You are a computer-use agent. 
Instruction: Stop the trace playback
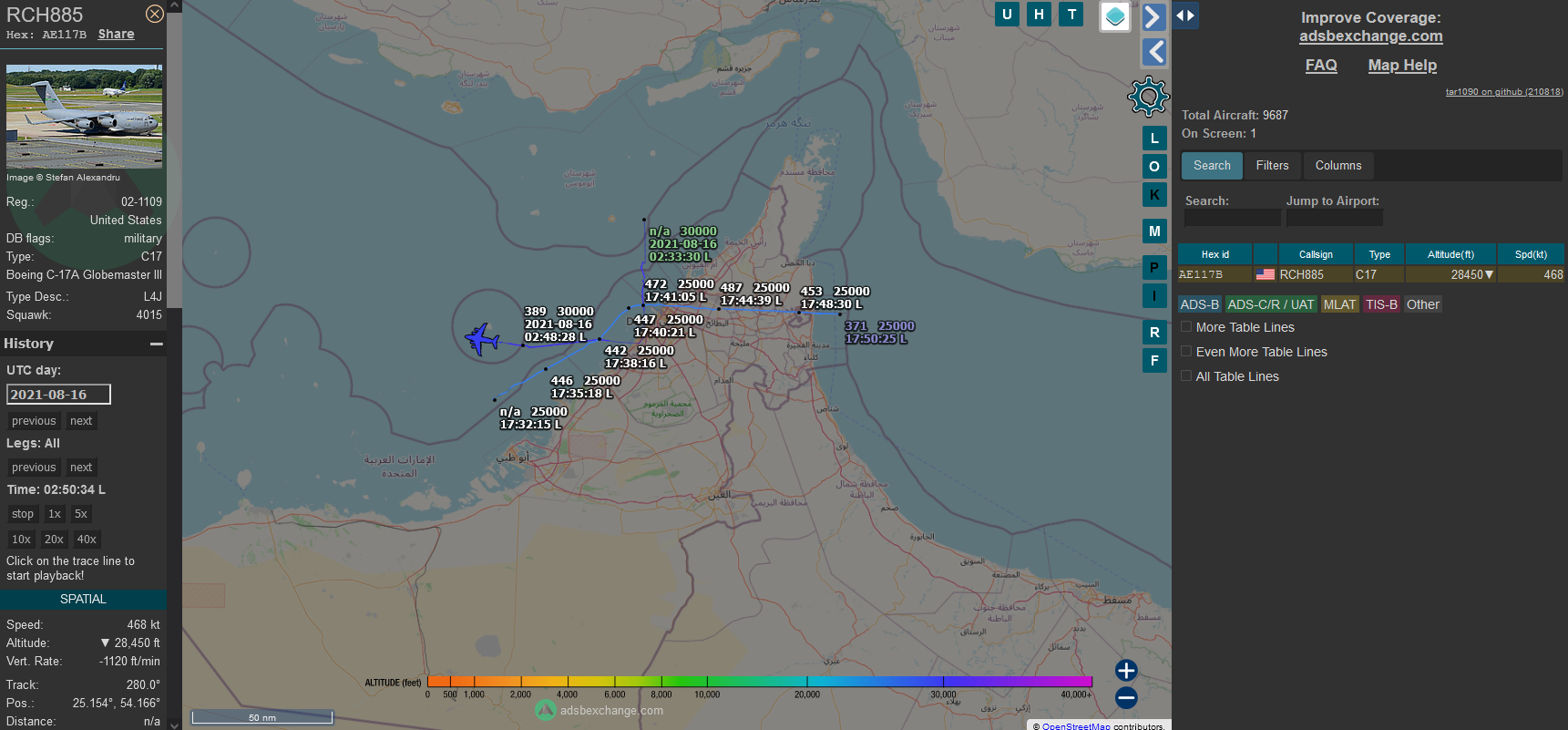(23, 513)
